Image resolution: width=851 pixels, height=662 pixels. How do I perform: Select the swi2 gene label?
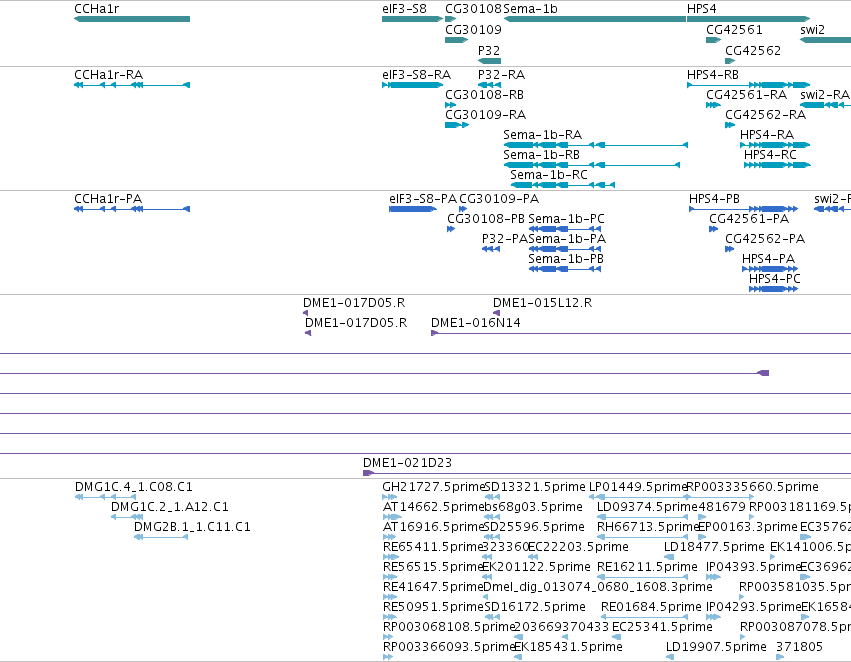[x=812, y=30]
